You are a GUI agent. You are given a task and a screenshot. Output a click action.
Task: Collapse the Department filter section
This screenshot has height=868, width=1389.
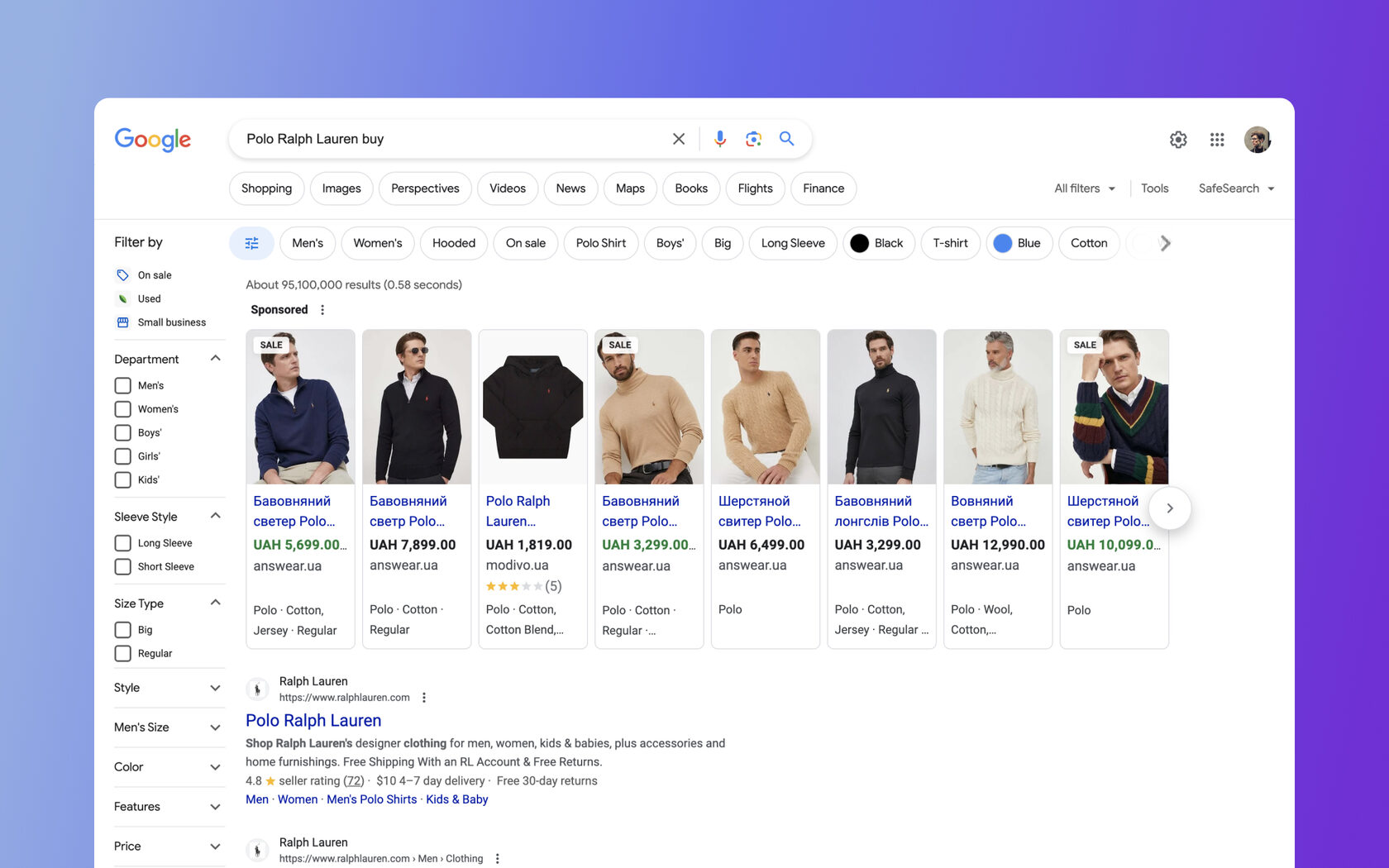[x=215, y=358]
